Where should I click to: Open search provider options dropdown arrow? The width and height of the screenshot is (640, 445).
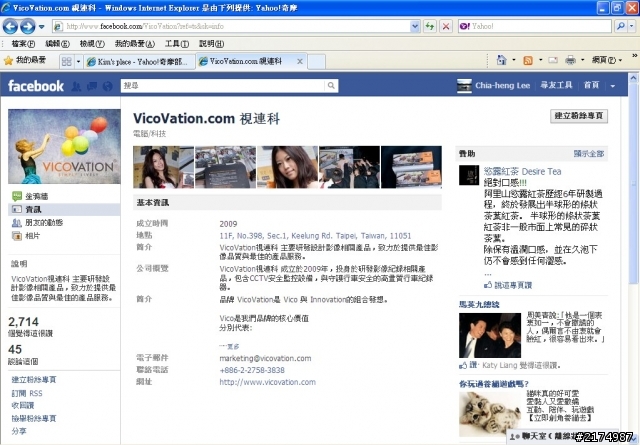tap(631, 27)
